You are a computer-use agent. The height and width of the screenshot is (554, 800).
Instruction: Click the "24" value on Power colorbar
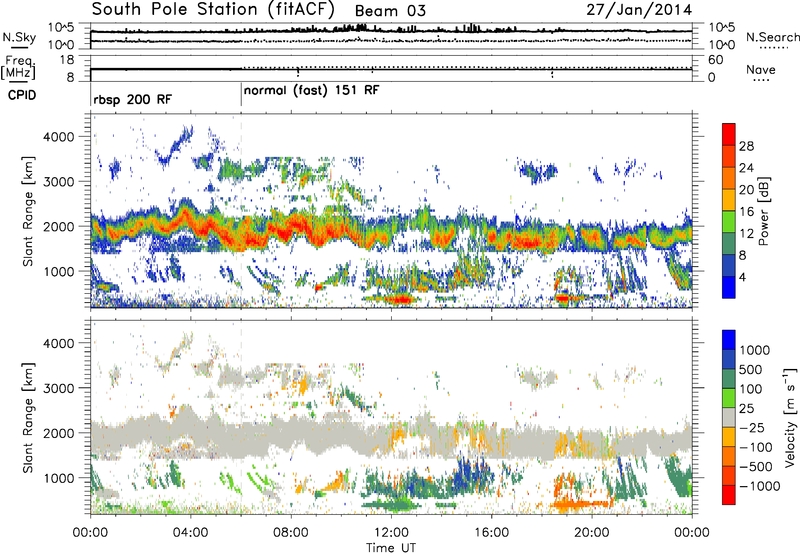(x=746, y=168)
